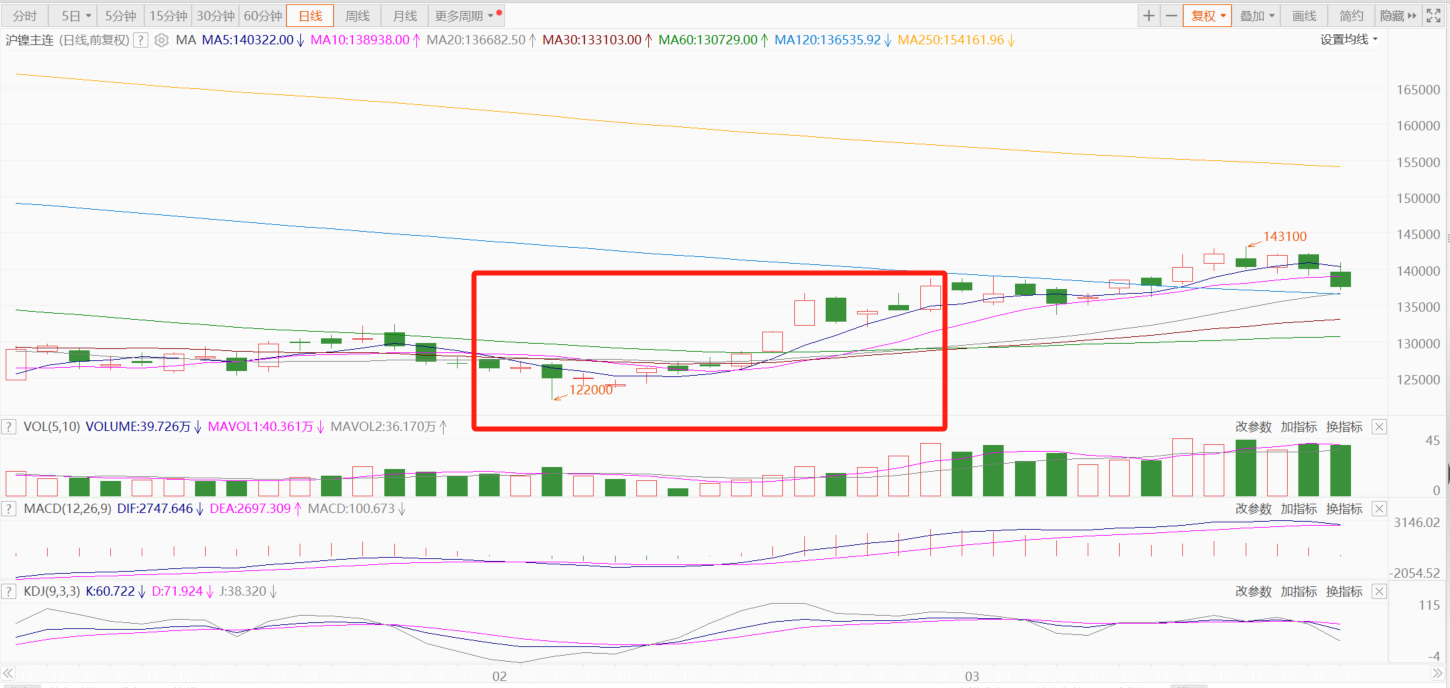Switch to the 分时 tab
The width and height of the screenshot is (1450, 688).
[x=25, y=16]
